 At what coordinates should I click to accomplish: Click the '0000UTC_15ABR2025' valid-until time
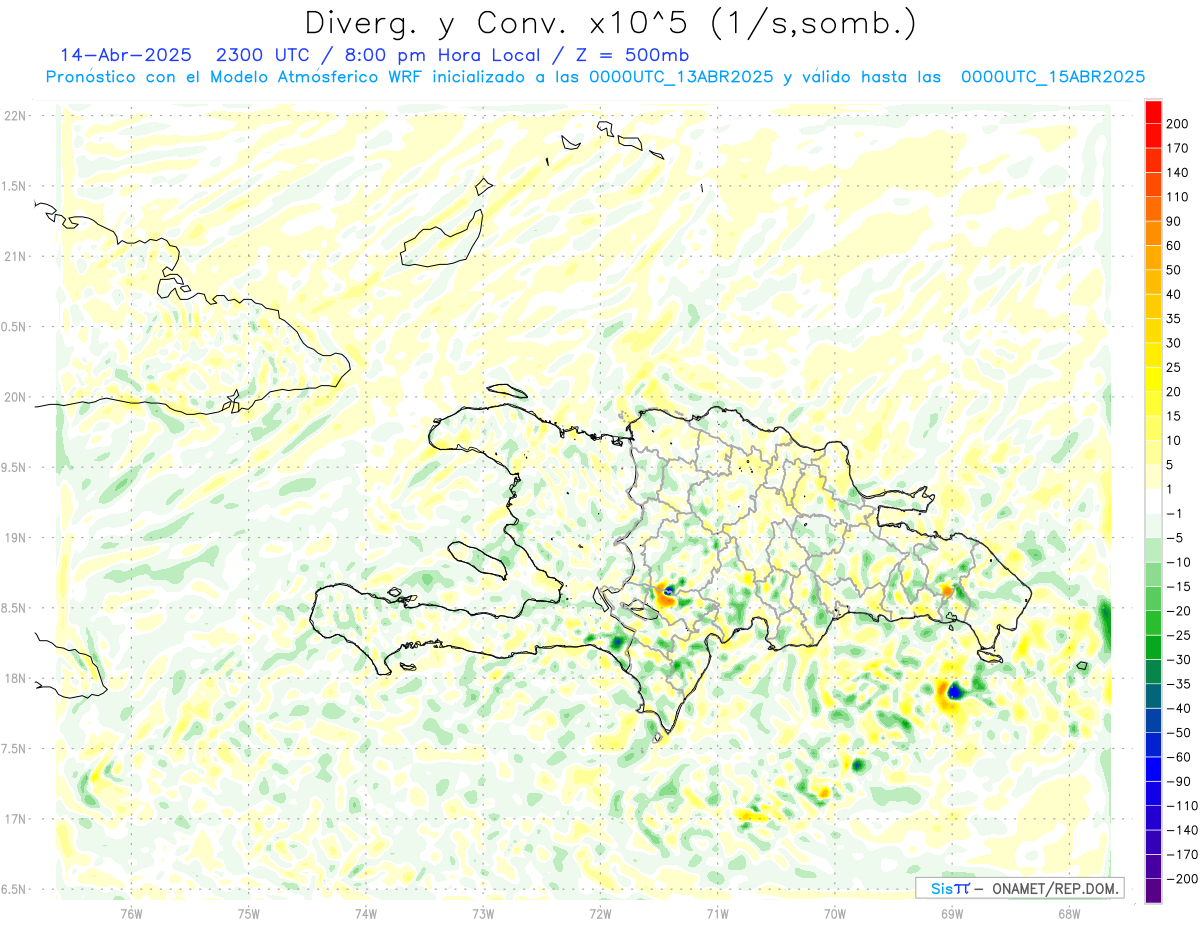(x=1052, y=77)
